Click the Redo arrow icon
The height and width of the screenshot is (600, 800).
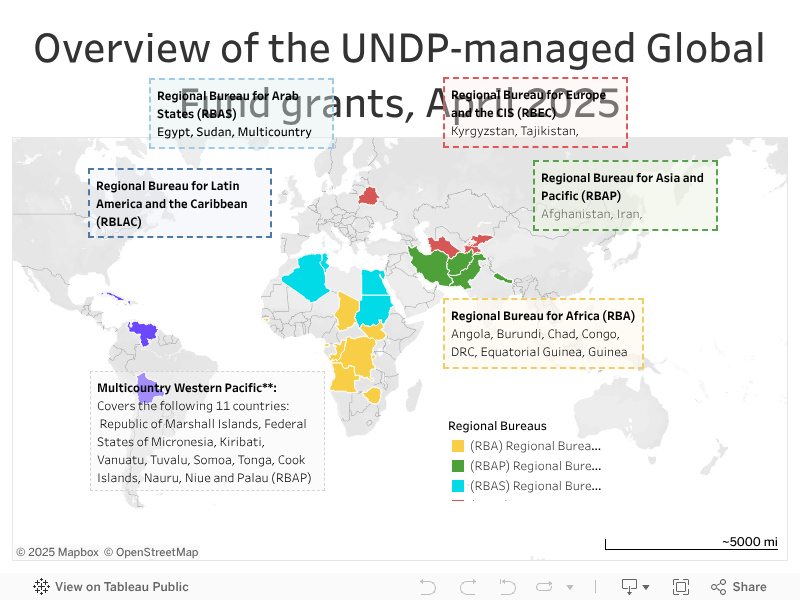click(468, 587)
